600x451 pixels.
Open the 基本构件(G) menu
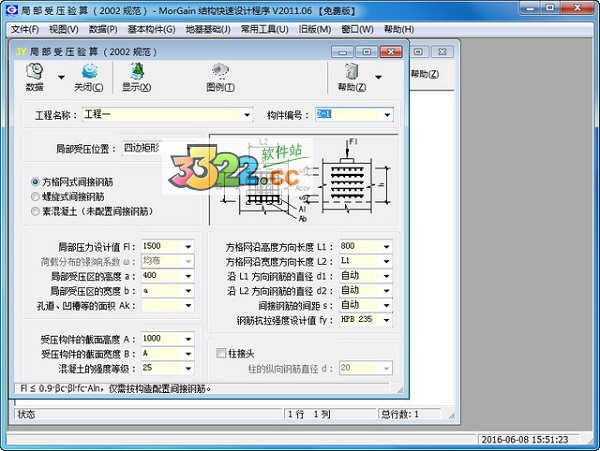pyautogui.click(x=152, y=29)
